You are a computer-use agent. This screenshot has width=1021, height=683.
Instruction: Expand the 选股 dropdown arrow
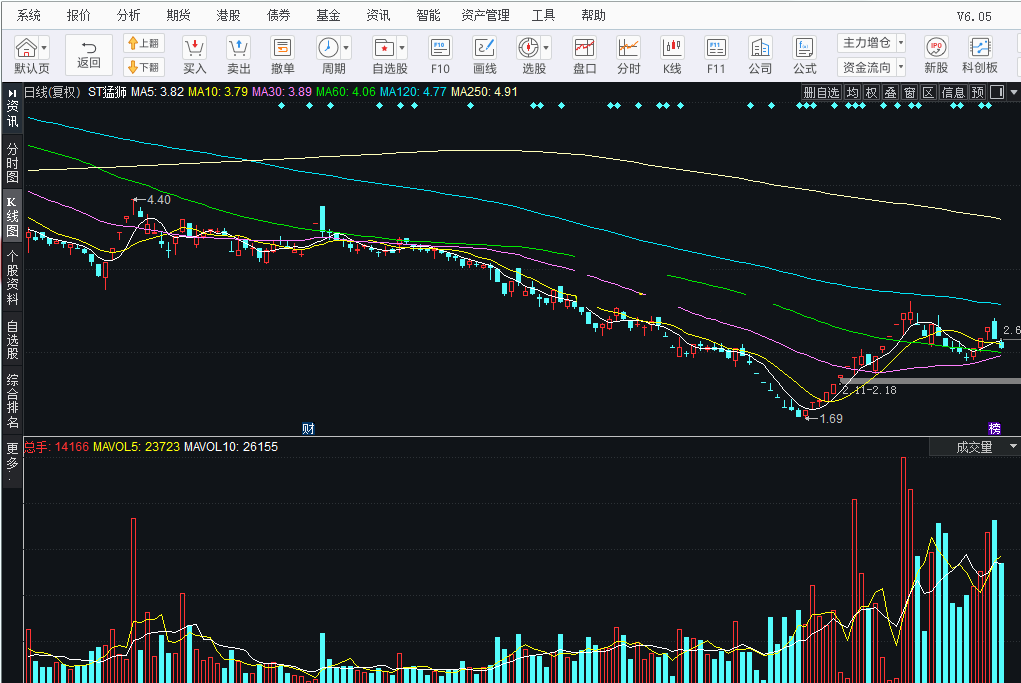[546, 48]
